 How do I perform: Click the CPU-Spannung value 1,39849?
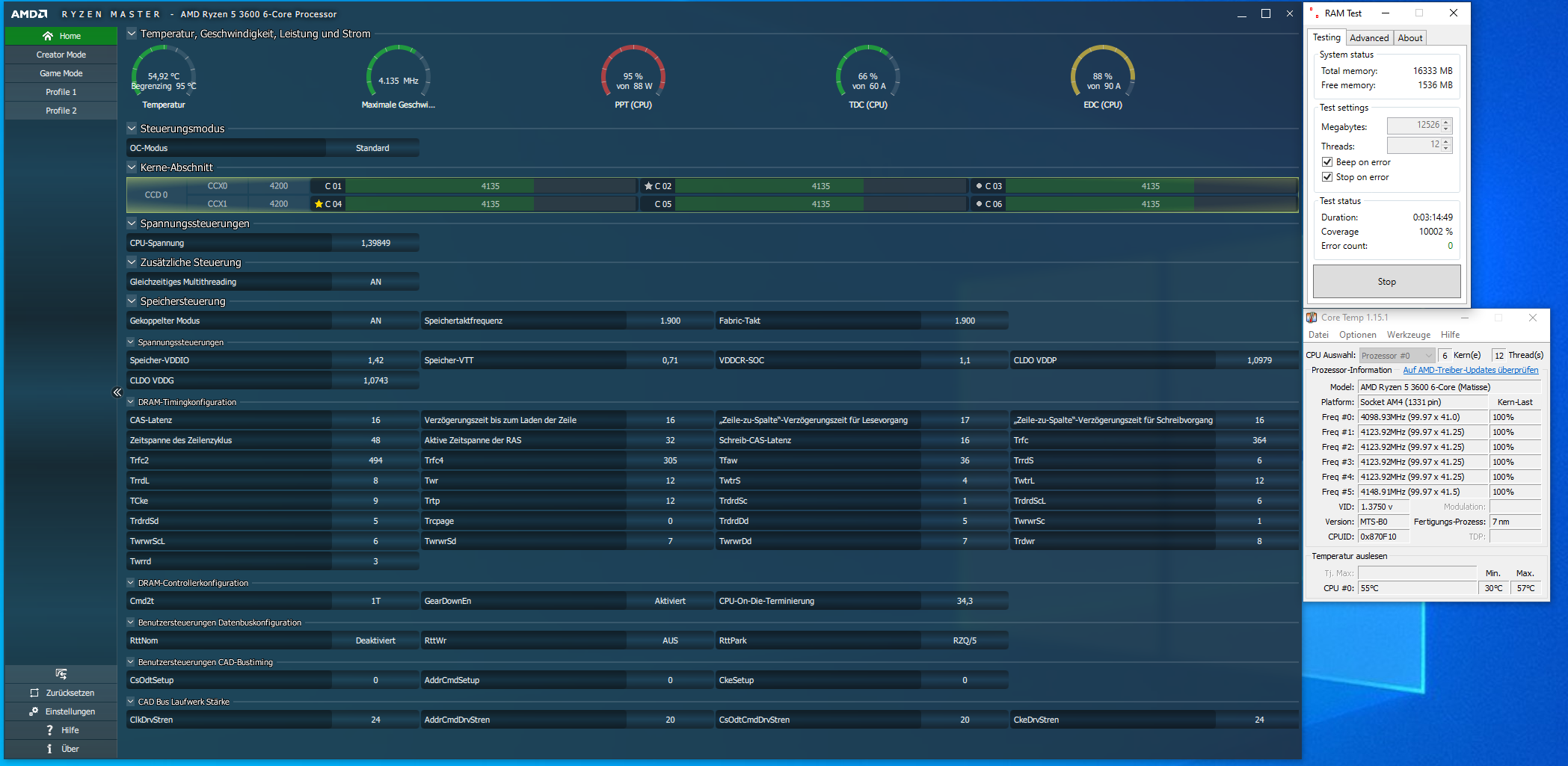click(375, 243)
